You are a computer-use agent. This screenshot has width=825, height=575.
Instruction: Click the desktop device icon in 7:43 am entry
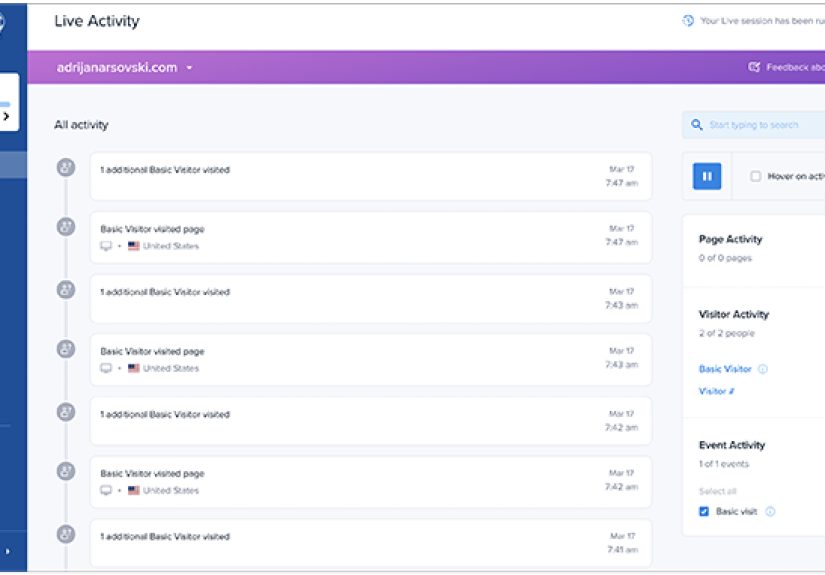(106, 368)
